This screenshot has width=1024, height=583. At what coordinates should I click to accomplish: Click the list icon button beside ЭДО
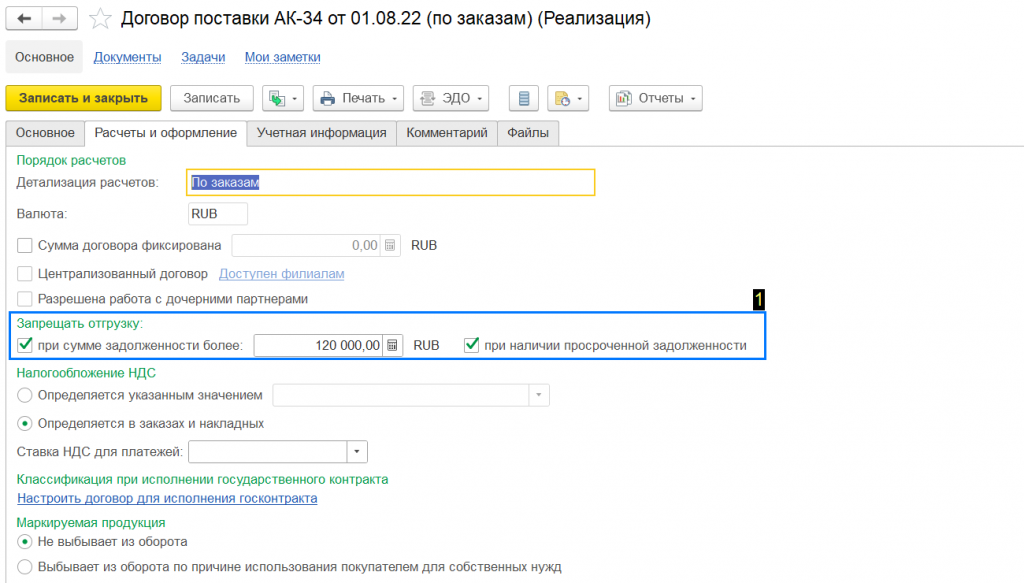coord(524,99)
